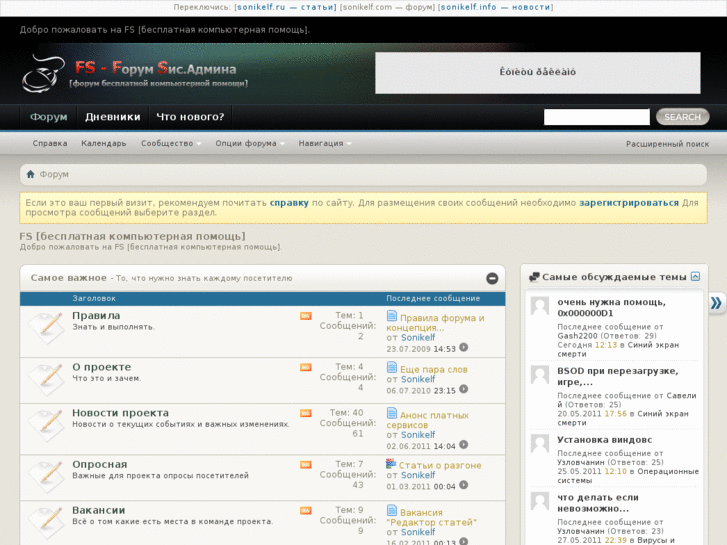Open thread очень нужна помощь, 0x000000D1

click(x=612, y=308)
